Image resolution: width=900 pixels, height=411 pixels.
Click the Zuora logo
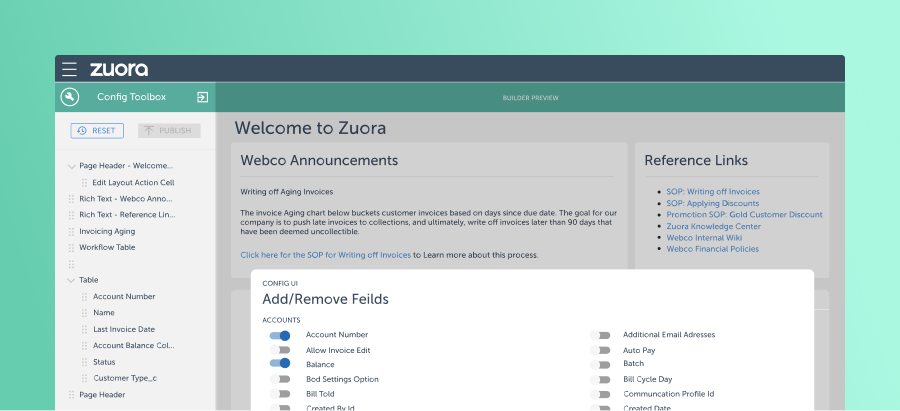pyautogui.click(x=119, y=69)
